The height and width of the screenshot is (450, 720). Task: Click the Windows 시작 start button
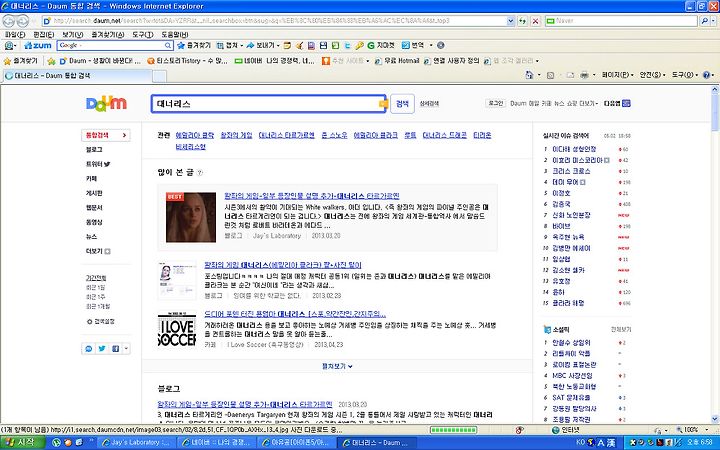(22, 443)
